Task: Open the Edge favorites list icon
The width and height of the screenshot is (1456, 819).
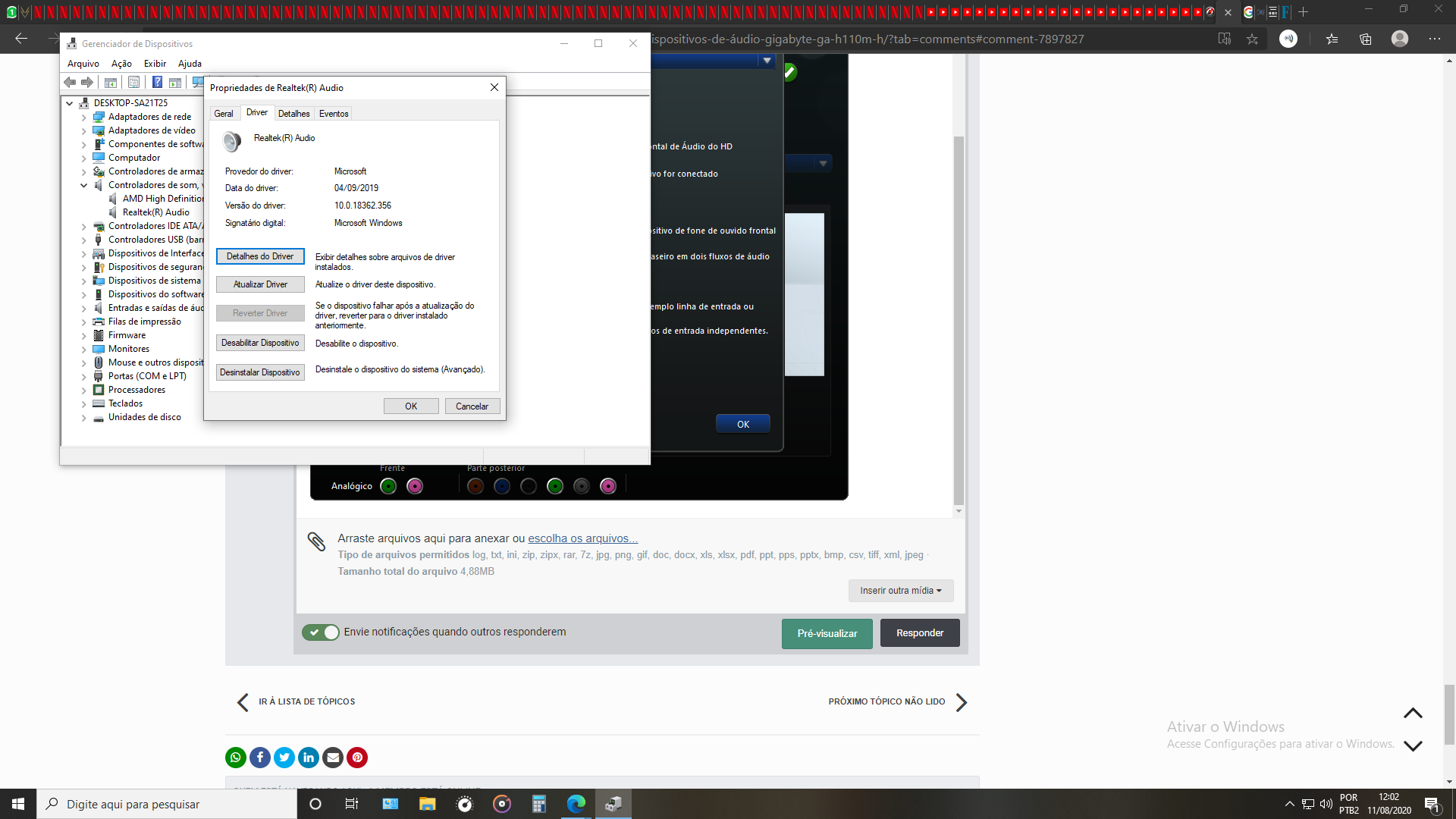Action: (x=1332, y=39)
